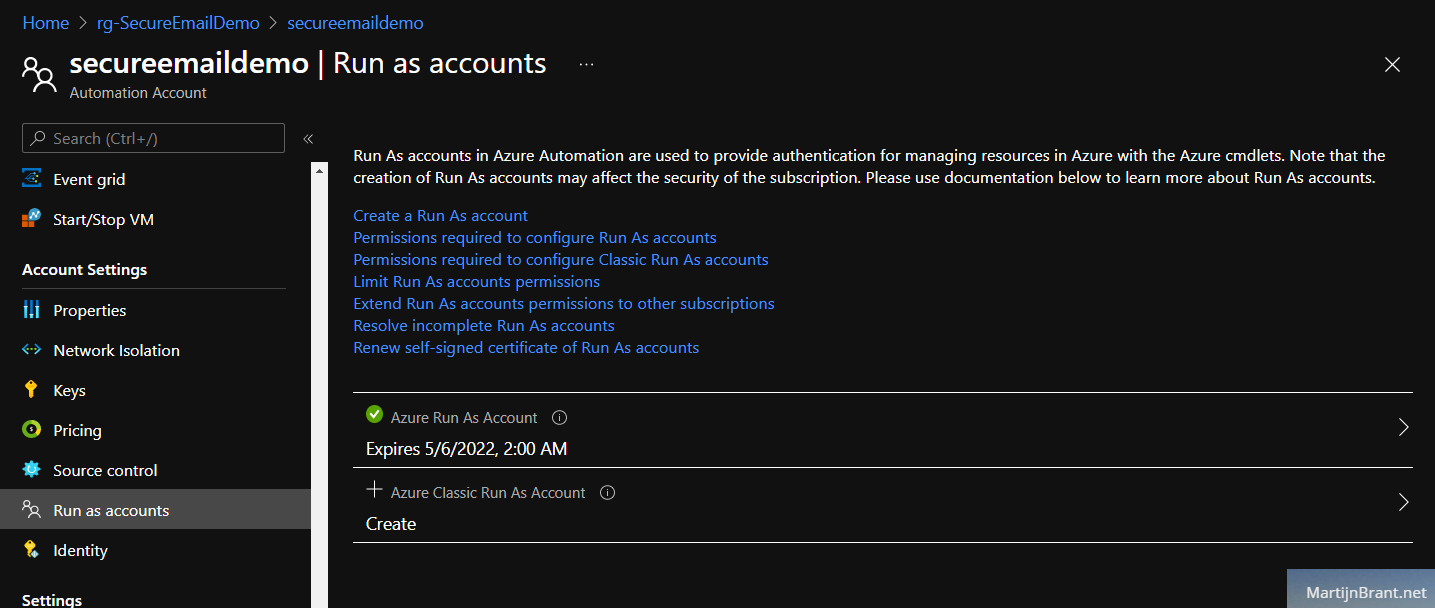This screenshot has height=608, width=1435.
Task: Click the Run as accounts people icon
Action: click(x=32, y=510)
